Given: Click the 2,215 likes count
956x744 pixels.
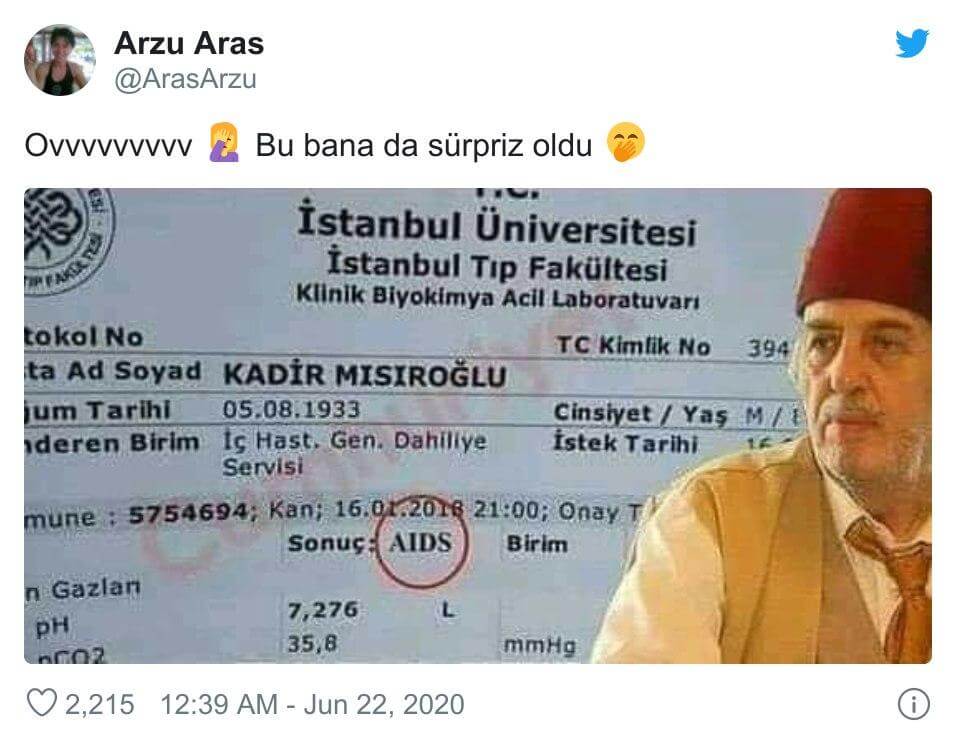Looking at the screenshot, I should pyautogui.click(x=99, y=704).
